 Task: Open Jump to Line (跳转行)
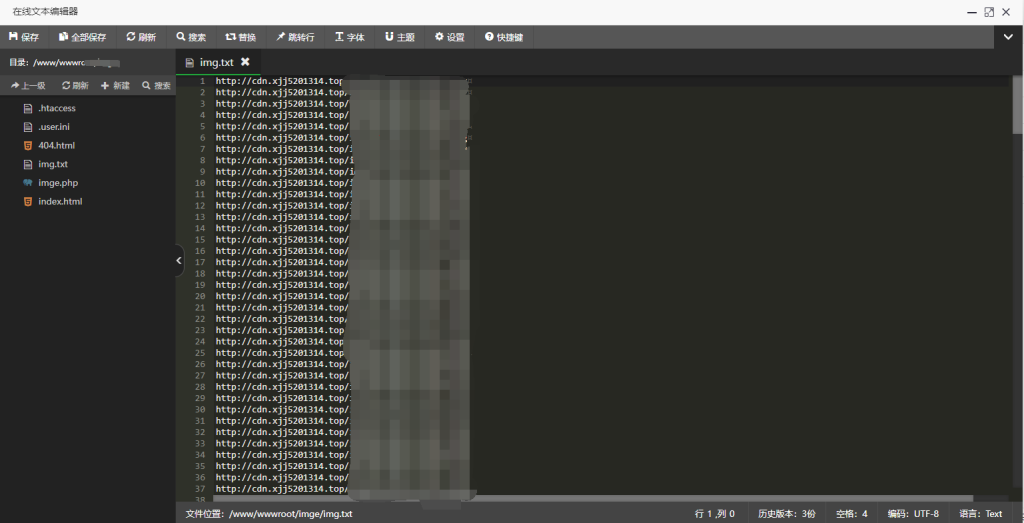(x=295, y=37)
